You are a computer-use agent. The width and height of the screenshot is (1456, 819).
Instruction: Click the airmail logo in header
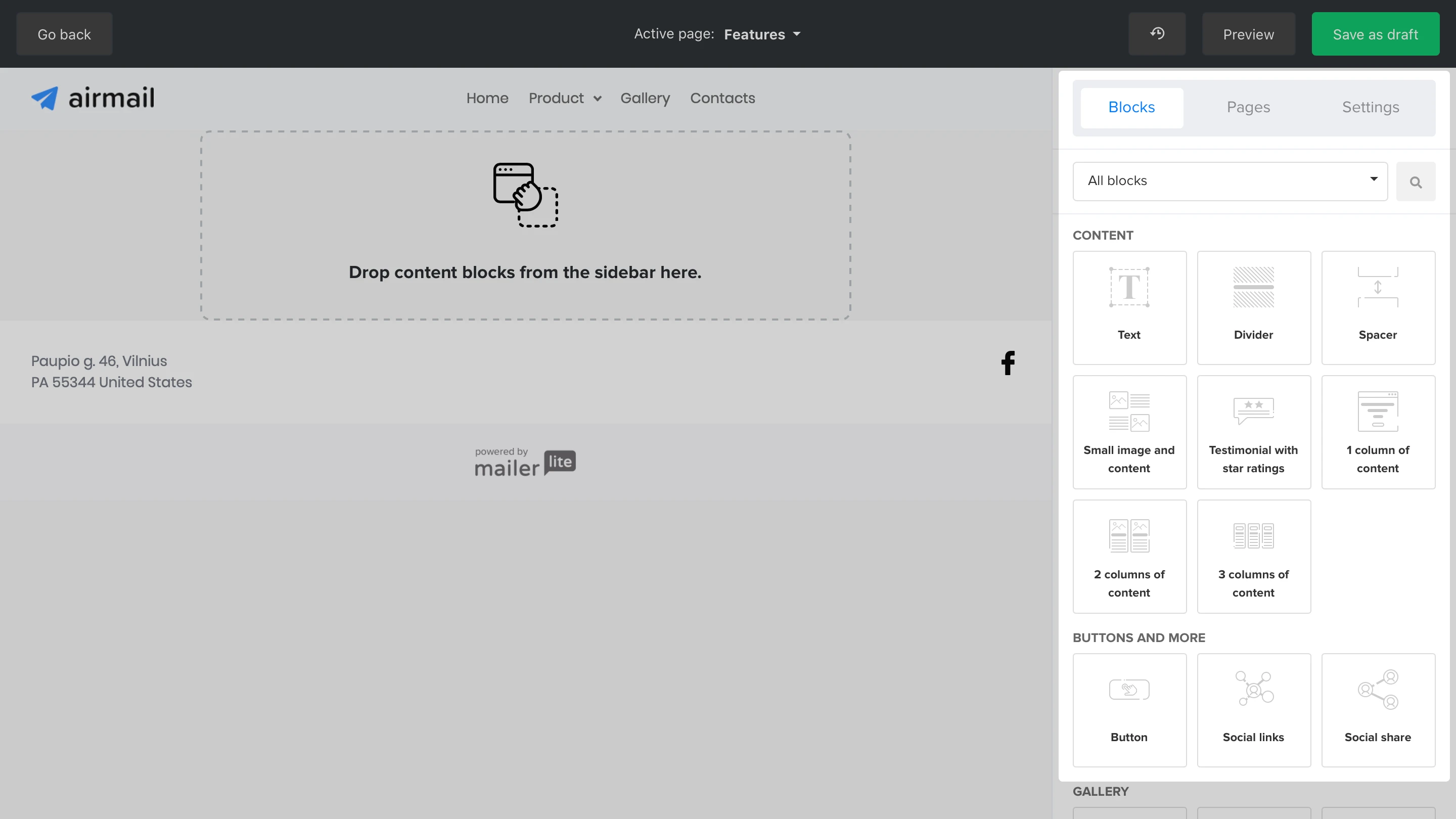pyautogui.click(x=93, y=99)
